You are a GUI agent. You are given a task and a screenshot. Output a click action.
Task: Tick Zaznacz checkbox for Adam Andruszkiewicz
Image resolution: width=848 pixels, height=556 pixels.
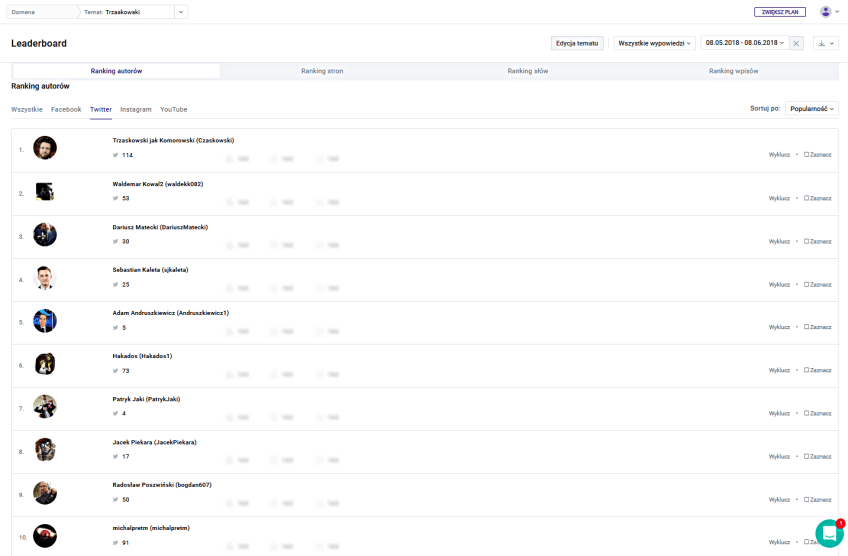point(807,327)
